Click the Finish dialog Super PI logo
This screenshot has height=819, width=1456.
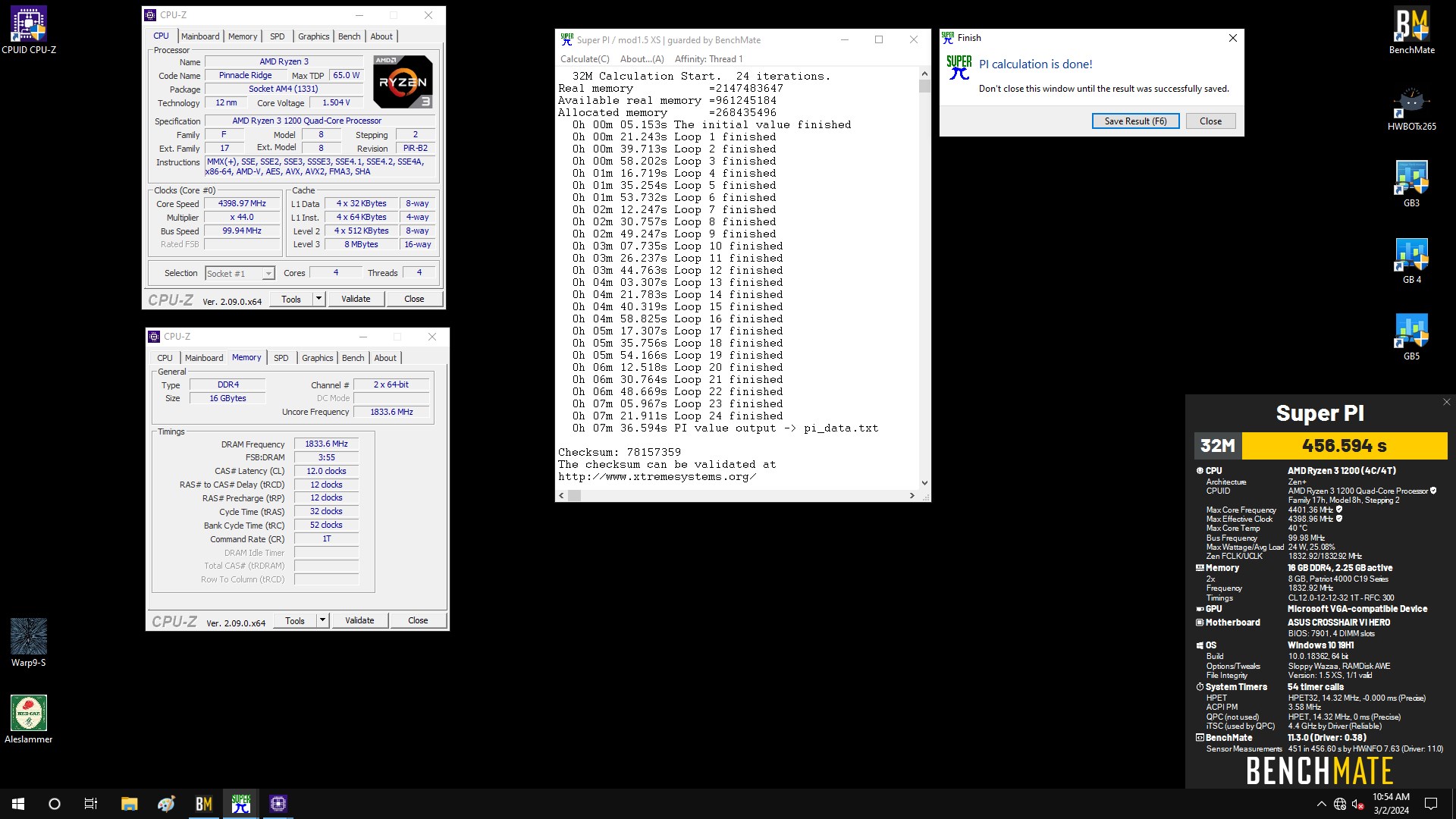coord(959,68)
